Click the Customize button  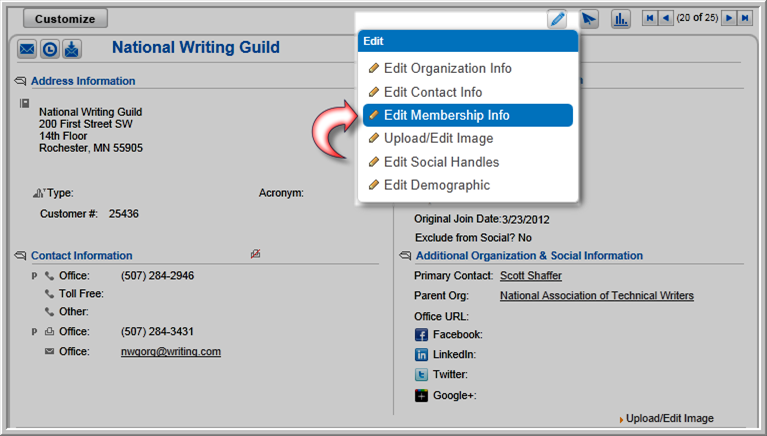coord(65,19)
